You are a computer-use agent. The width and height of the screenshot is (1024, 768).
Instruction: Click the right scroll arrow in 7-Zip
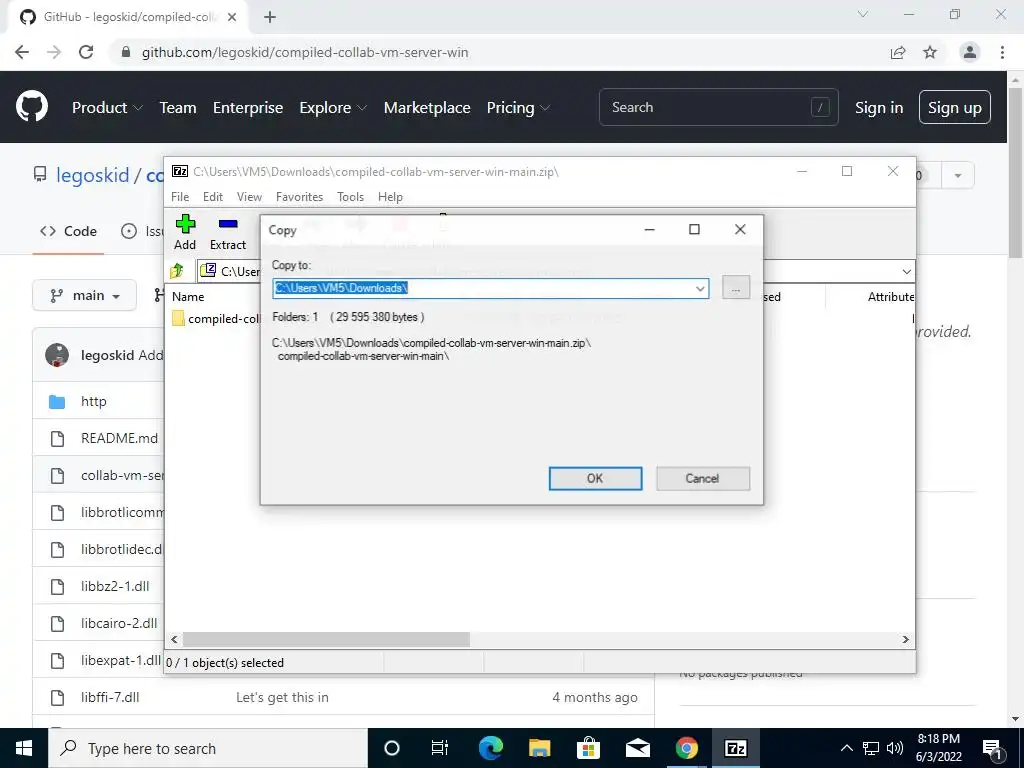tap(905, 639)
